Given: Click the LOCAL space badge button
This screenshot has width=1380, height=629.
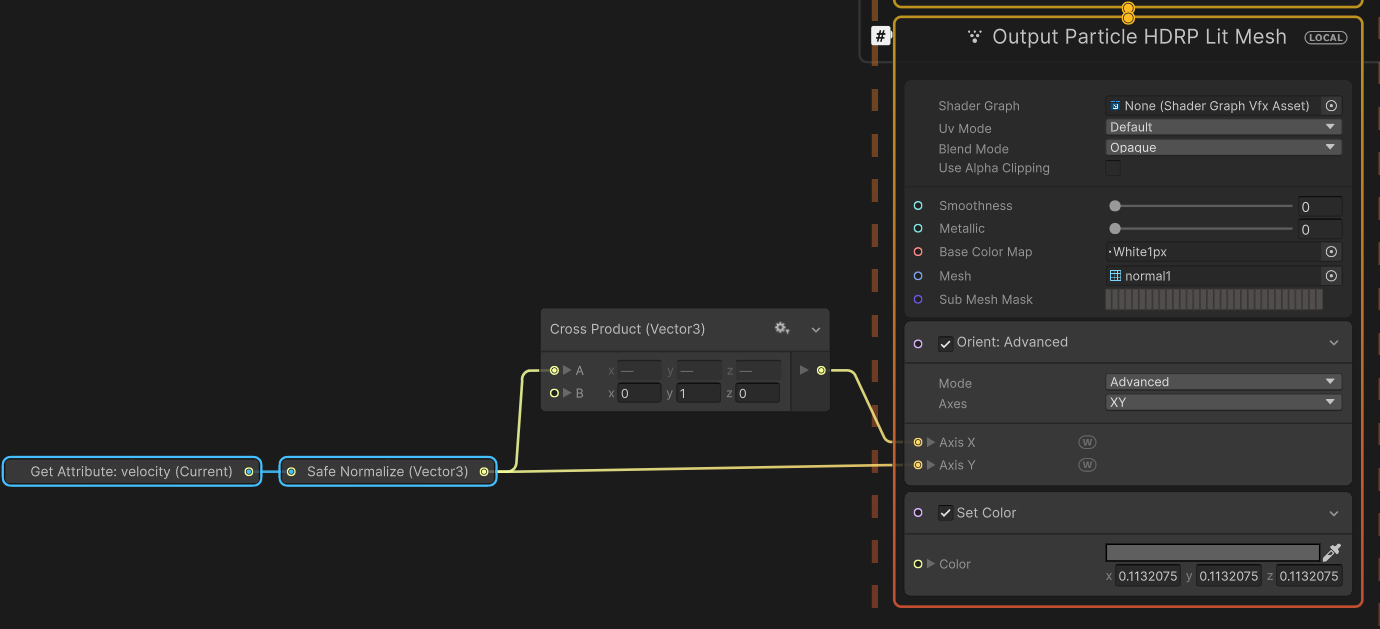Looking at the screenshot, I should (1325, 38).
